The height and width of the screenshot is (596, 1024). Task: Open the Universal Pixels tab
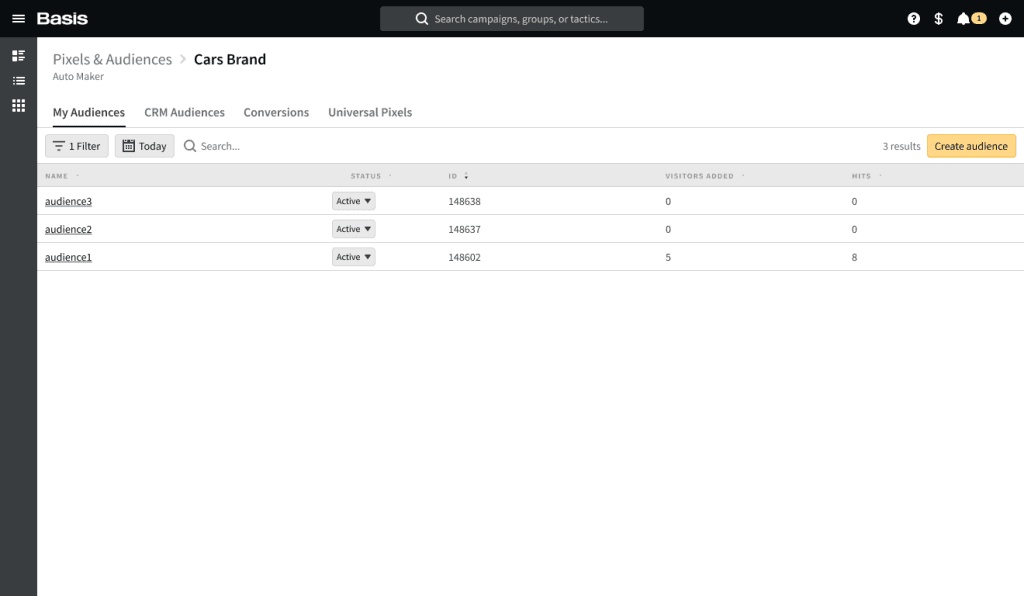pyautogui.click(x=370, y=112)
